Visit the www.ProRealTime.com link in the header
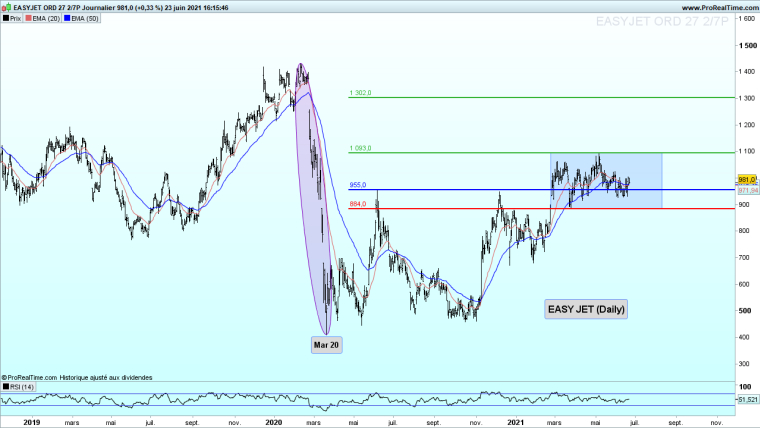 pyautogui.click(x=720, y=8)
